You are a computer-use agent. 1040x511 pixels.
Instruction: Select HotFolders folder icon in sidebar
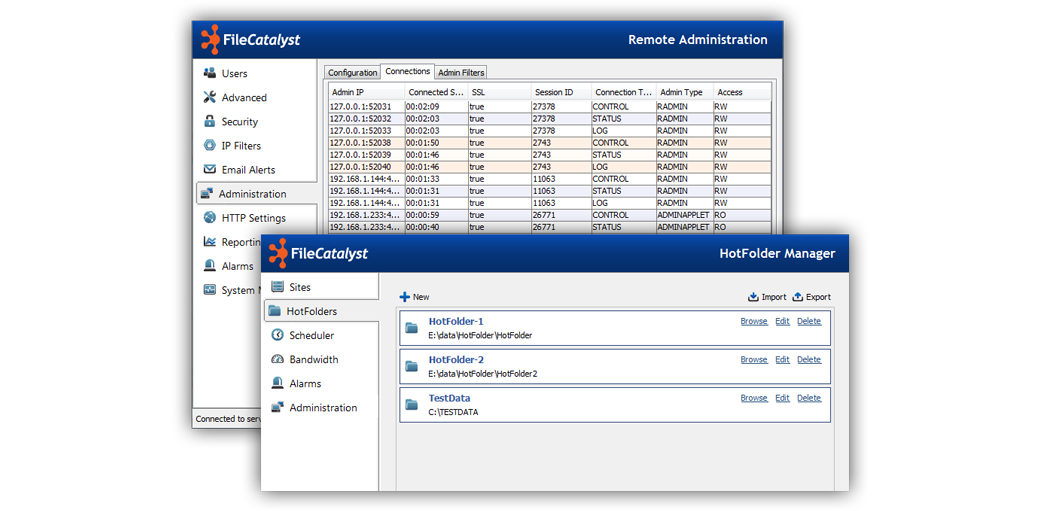tap(275, 311)
